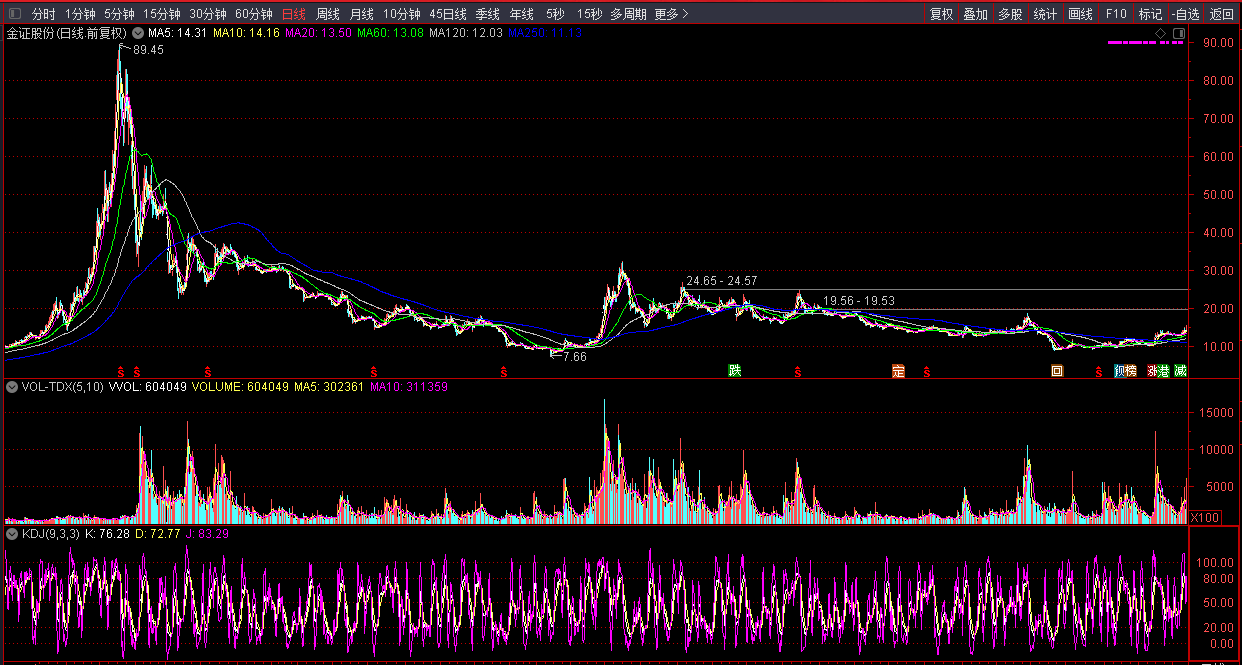
Task: Select the 60分钟 period tab
Action: 253,15
